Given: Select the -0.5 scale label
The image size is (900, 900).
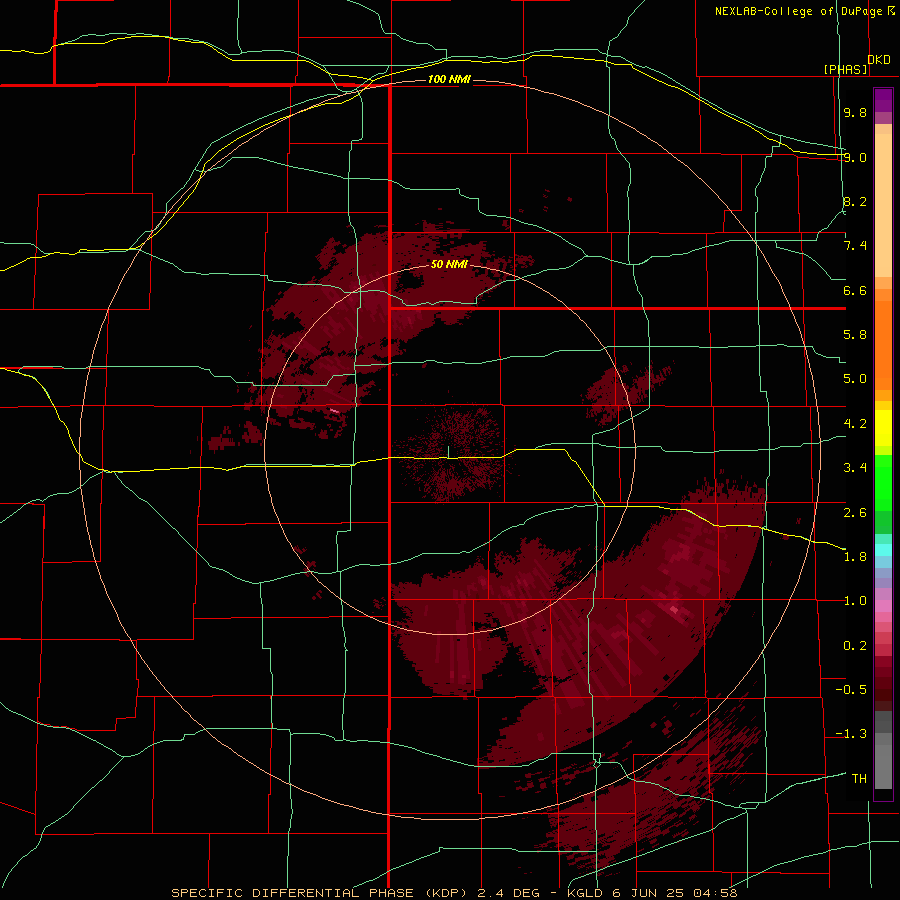Looking at the screenshot, I should [851, 690].
